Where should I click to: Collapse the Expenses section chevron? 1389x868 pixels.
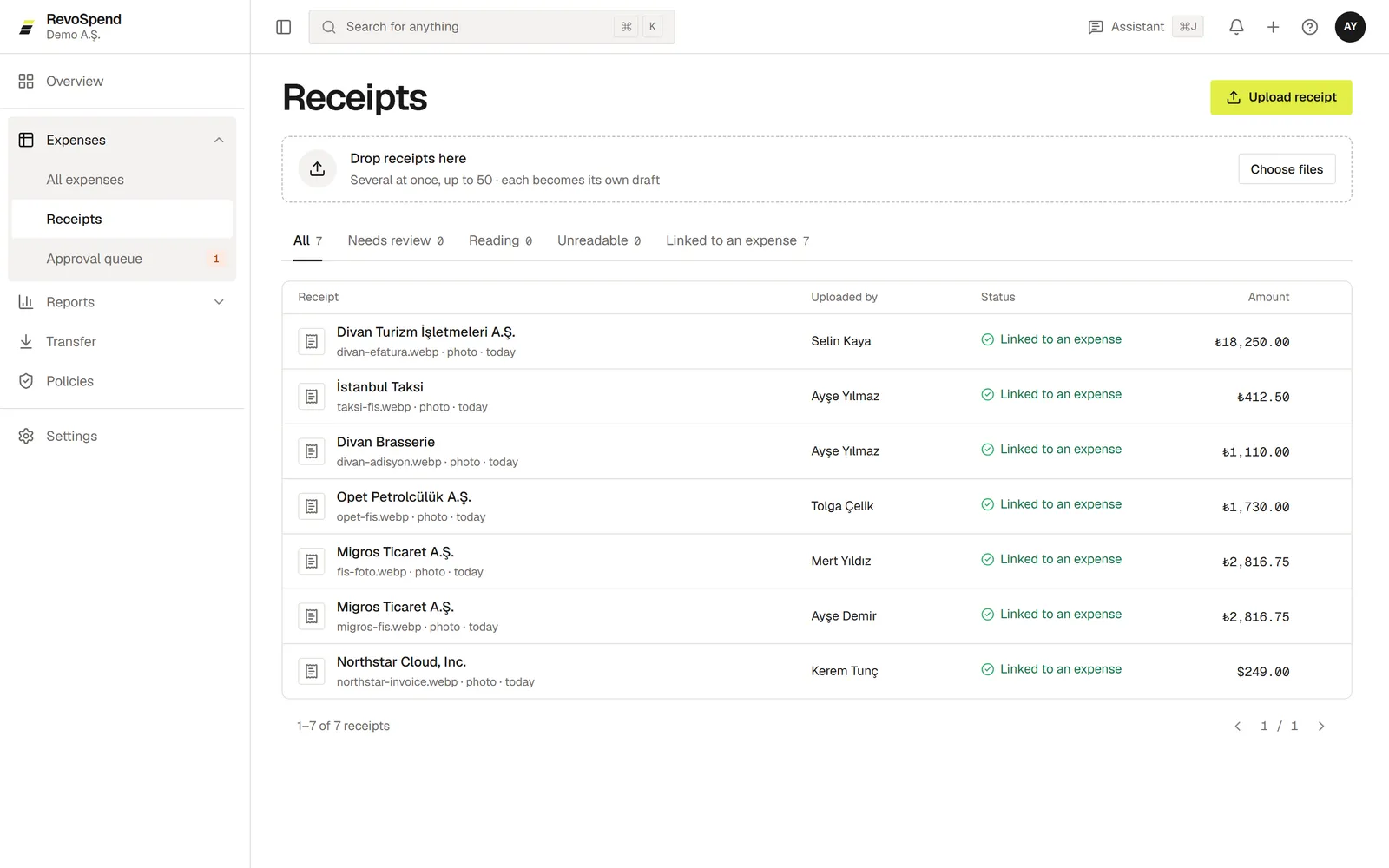point(219,140)
